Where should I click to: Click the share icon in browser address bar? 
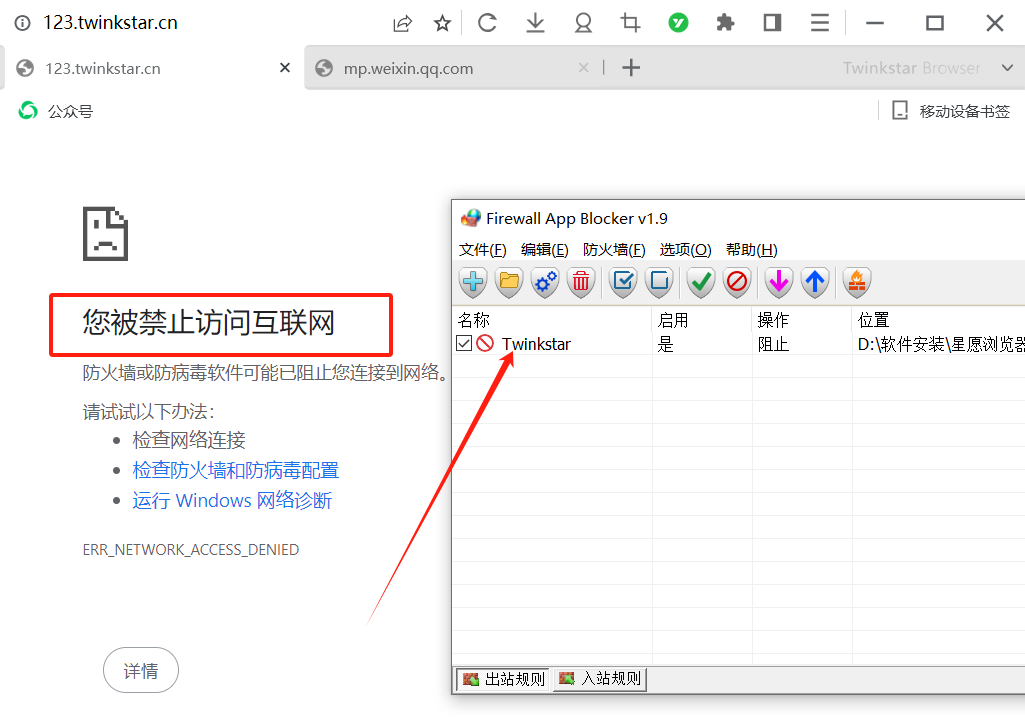tap(403, 24)
